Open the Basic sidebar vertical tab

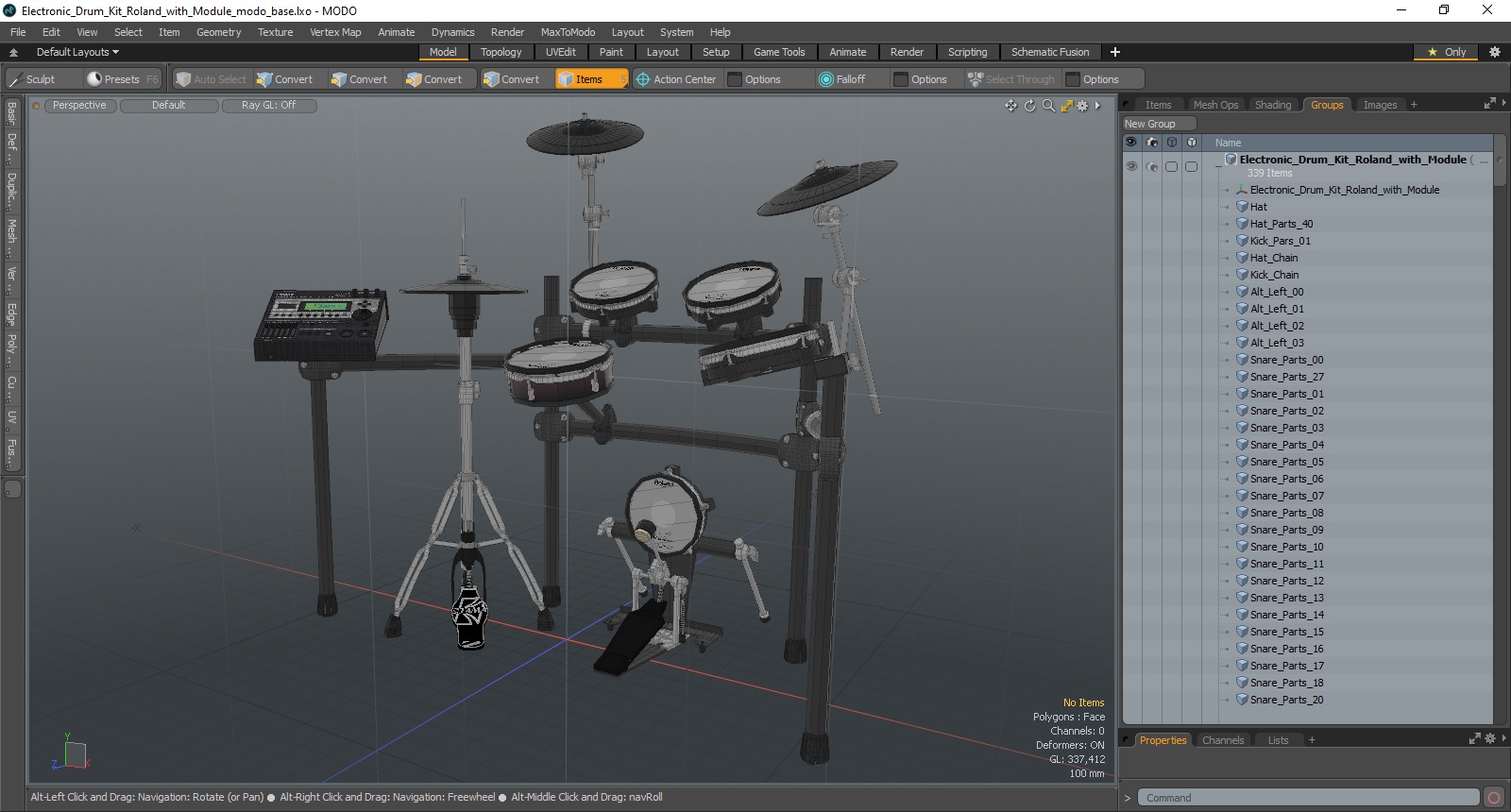tap(12, 112)
